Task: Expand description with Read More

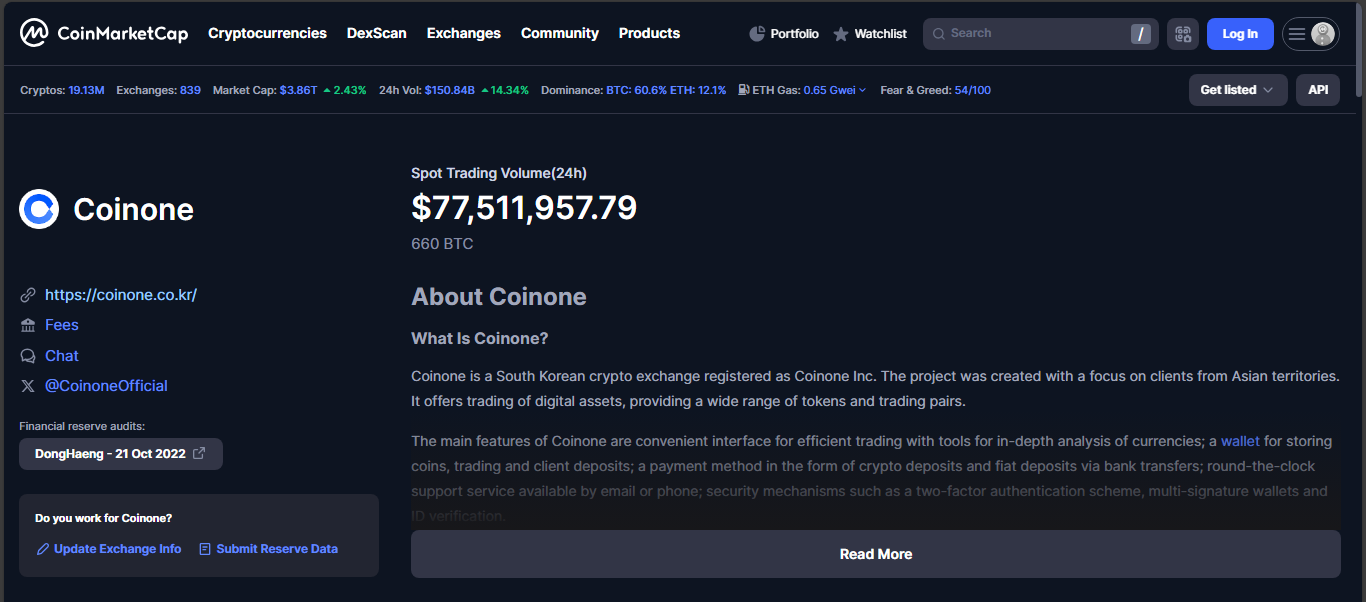Action: (x=875, y=554)
